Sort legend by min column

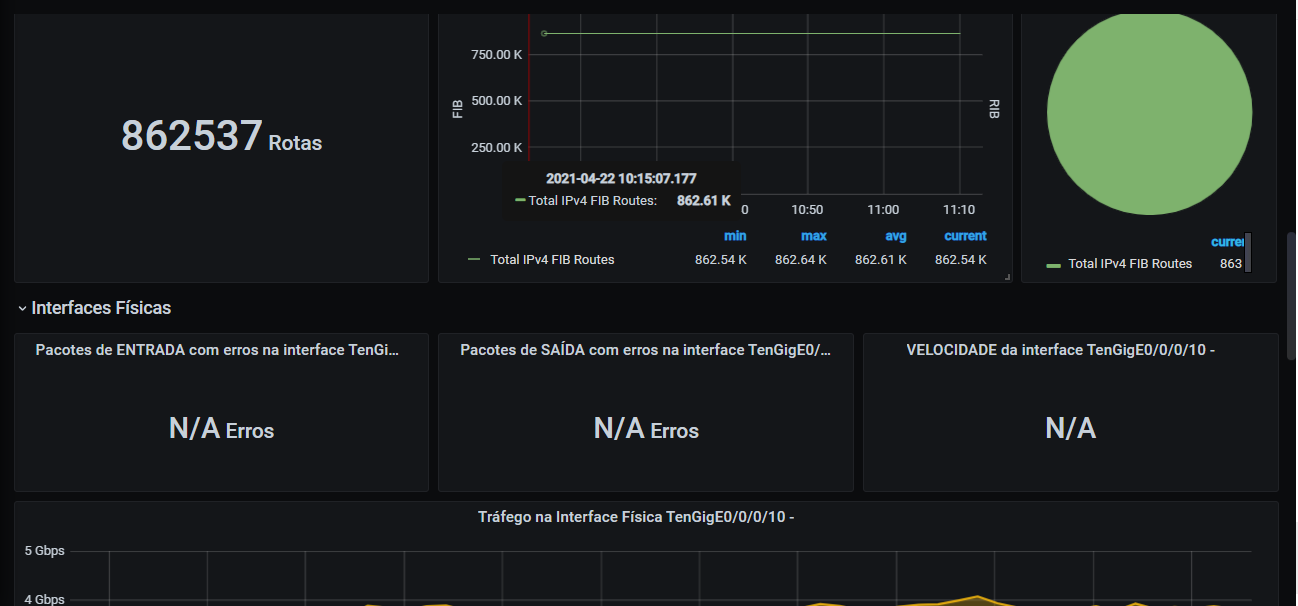pos(735,236)
